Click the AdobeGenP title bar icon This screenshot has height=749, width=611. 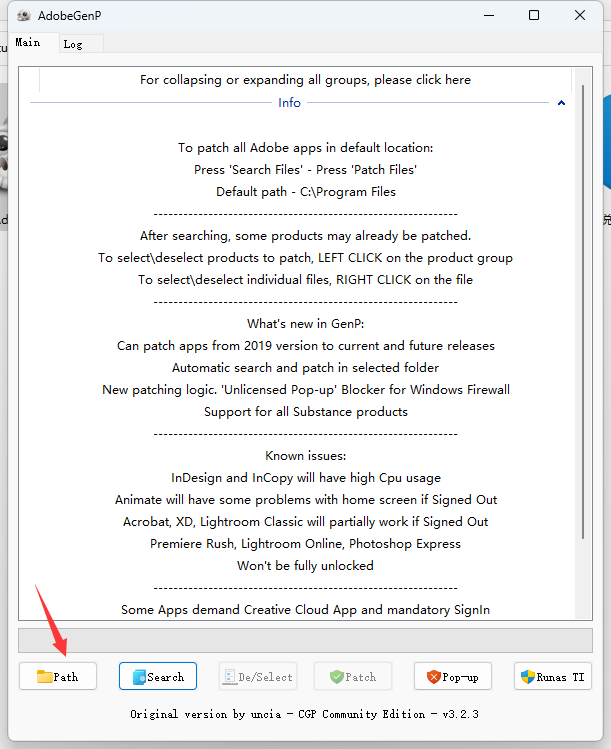[x=23, y=16]
